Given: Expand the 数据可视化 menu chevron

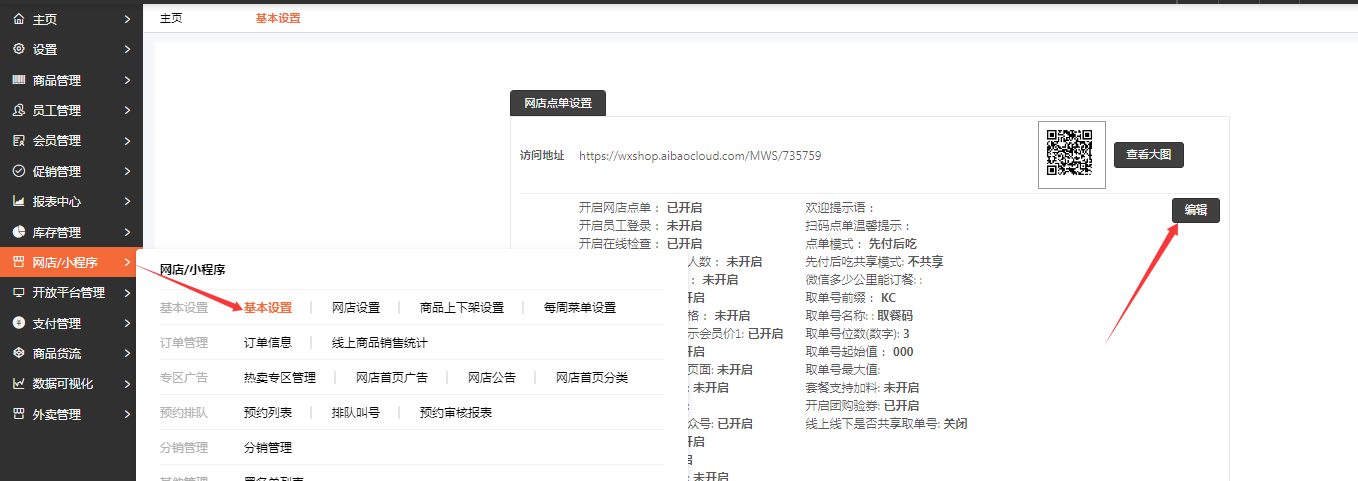Looking at the screenshot, I should 127,384.
